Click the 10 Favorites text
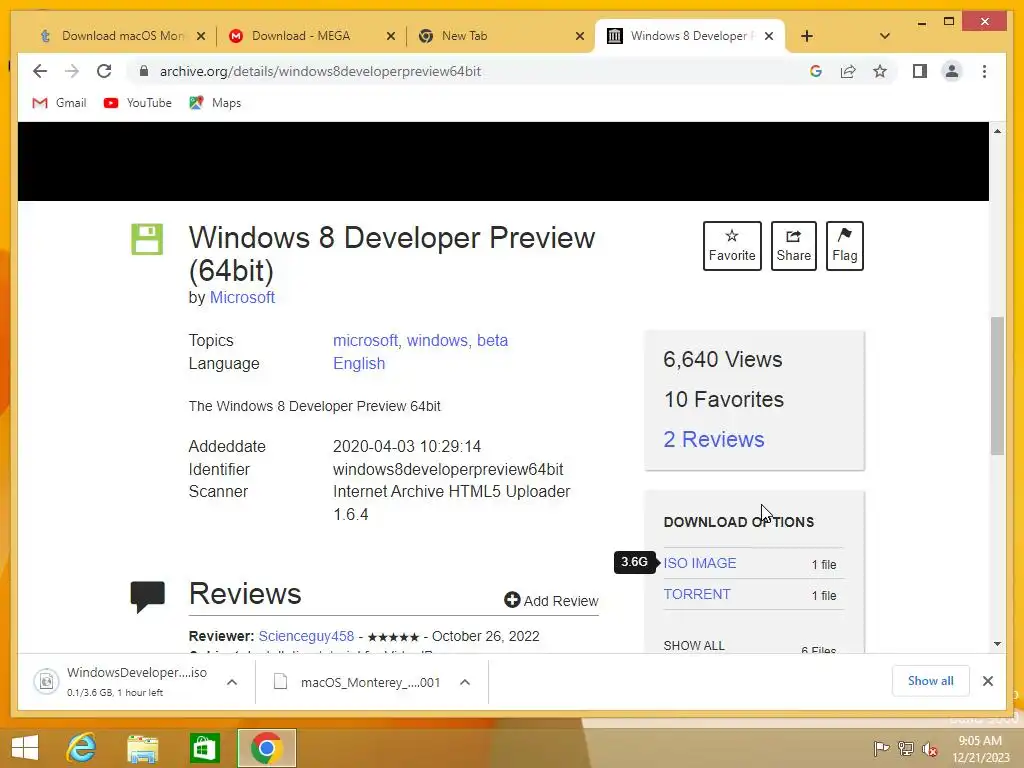This screenshot has width=1024, height=768. (724, 399)
